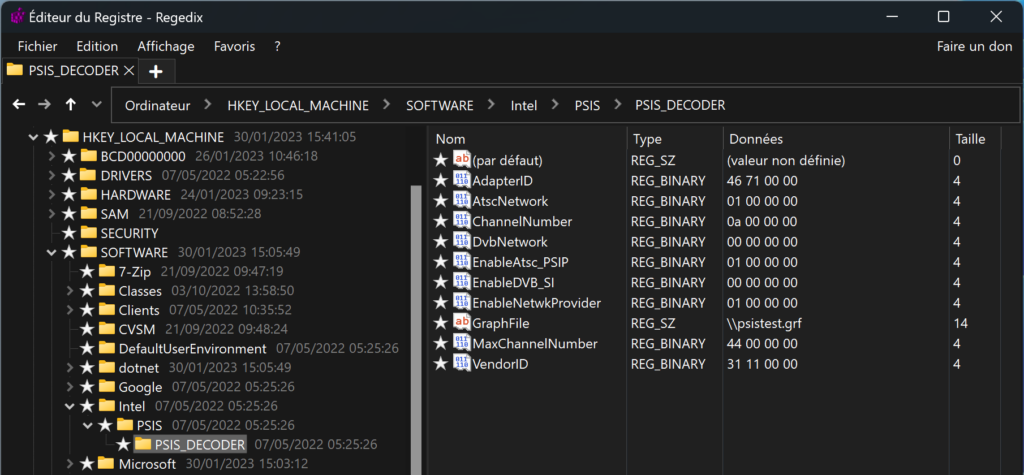The image size is (1024, 475).
Task: Toggle favorite star for ChannelNumber value
Action: [441, 221]
